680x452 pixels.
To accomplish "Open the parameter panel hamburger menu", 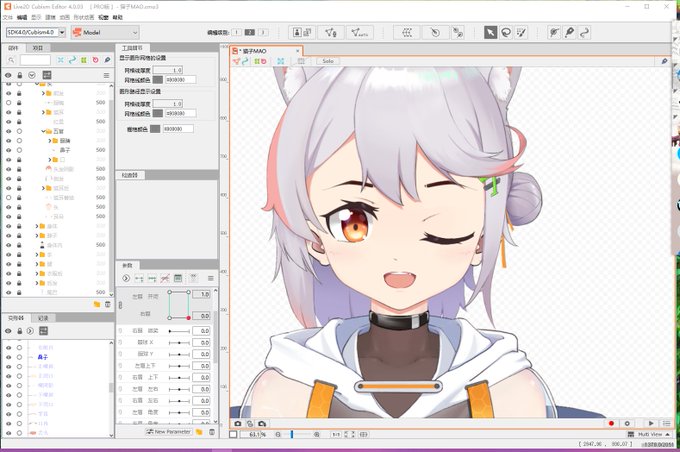I will tap(211, 278).
